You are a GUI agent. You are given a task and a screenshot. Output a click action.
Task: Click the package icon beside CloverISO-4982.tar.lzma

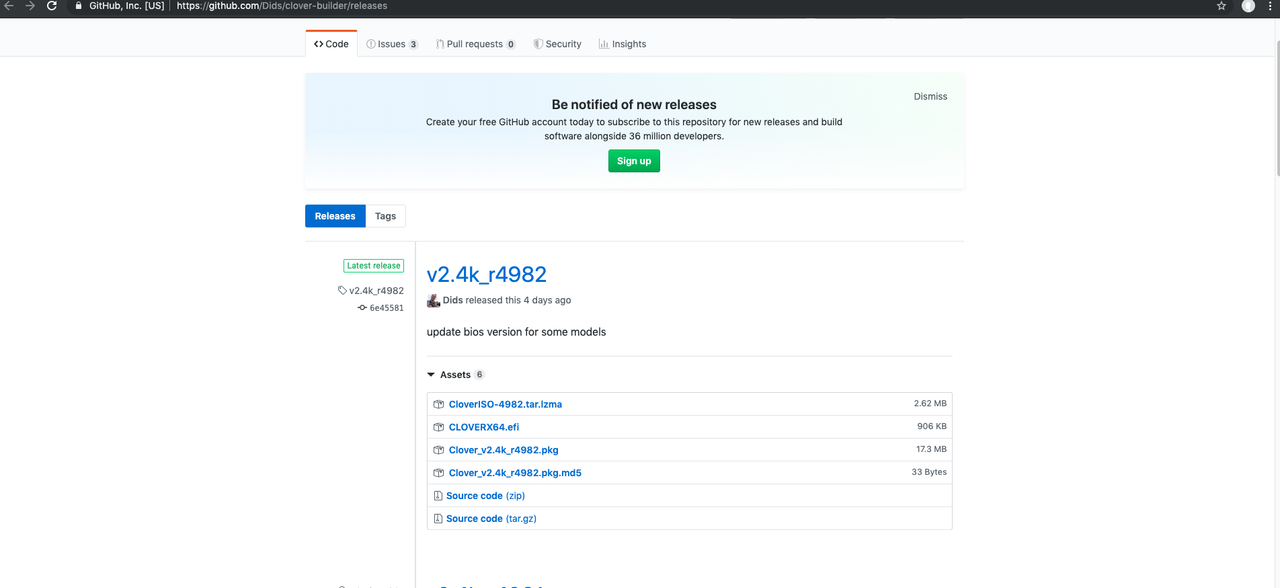(x=438, y=405)
